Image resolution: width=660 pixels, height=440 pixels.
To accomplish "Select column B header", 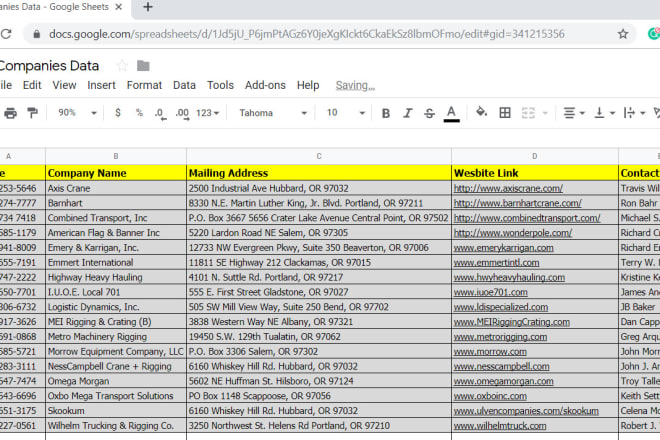I will pyautogui.click(x=116, y=156).
